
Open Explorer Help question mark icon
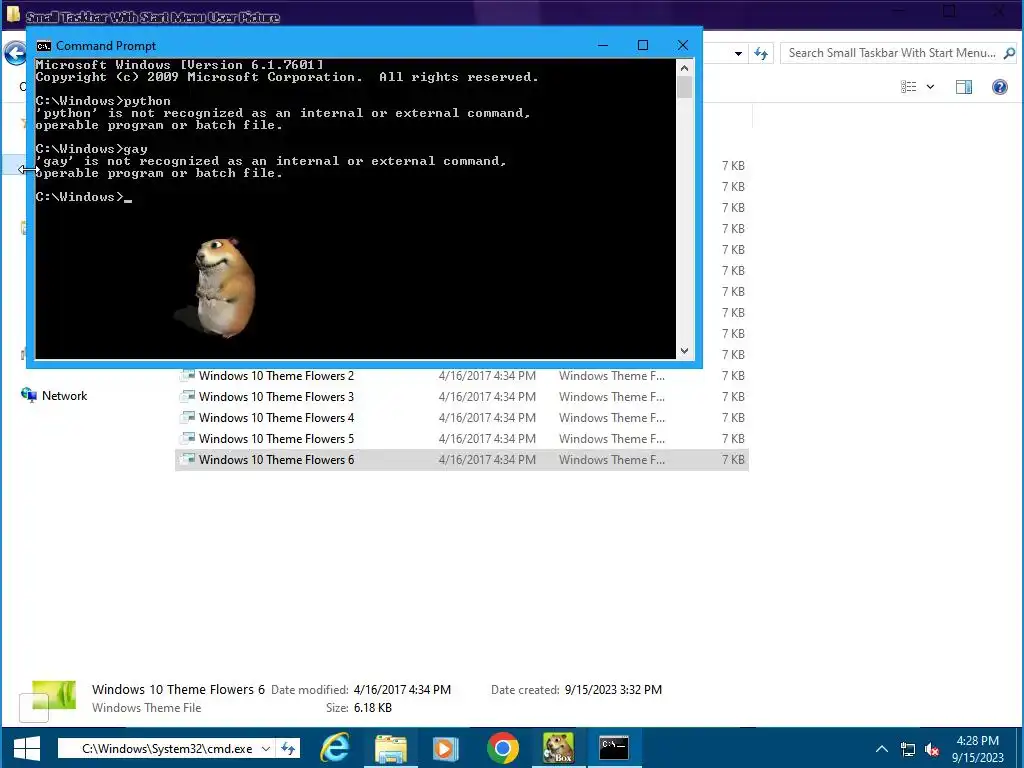click(x=1000, y=87)
